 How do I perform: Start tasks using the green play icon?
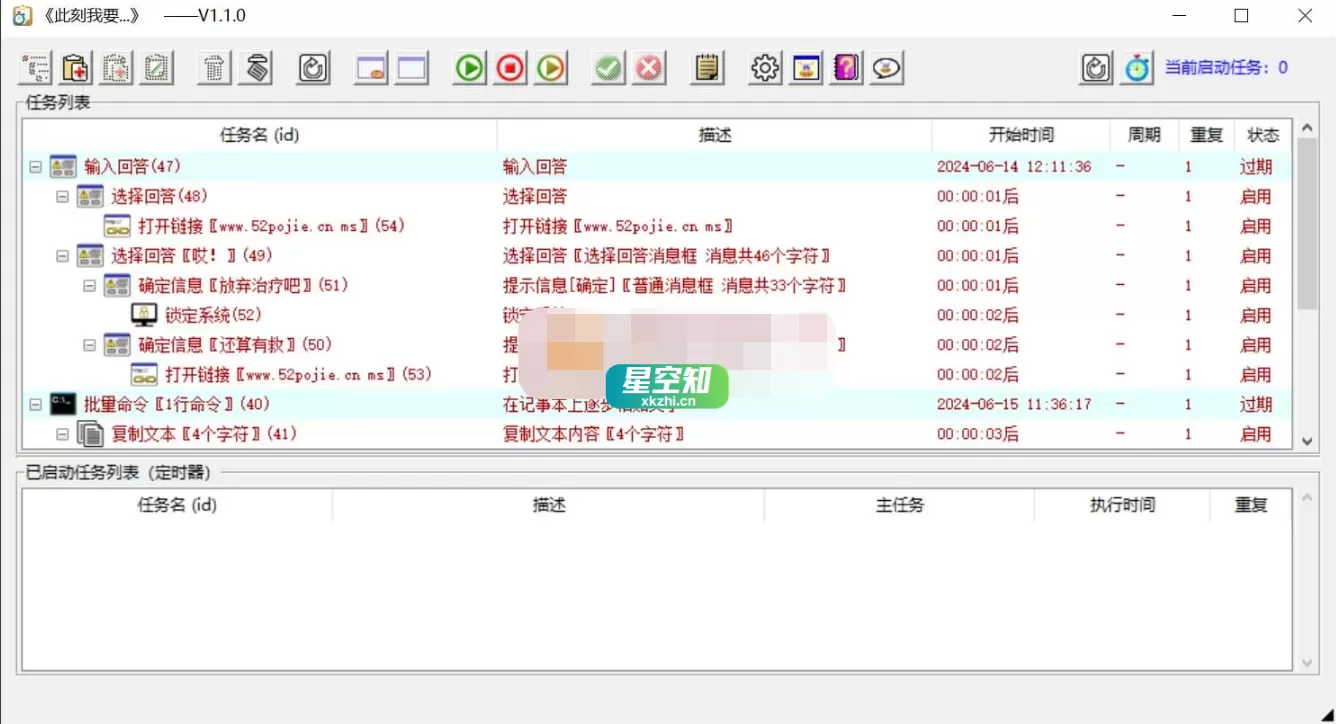pos(468,67)
